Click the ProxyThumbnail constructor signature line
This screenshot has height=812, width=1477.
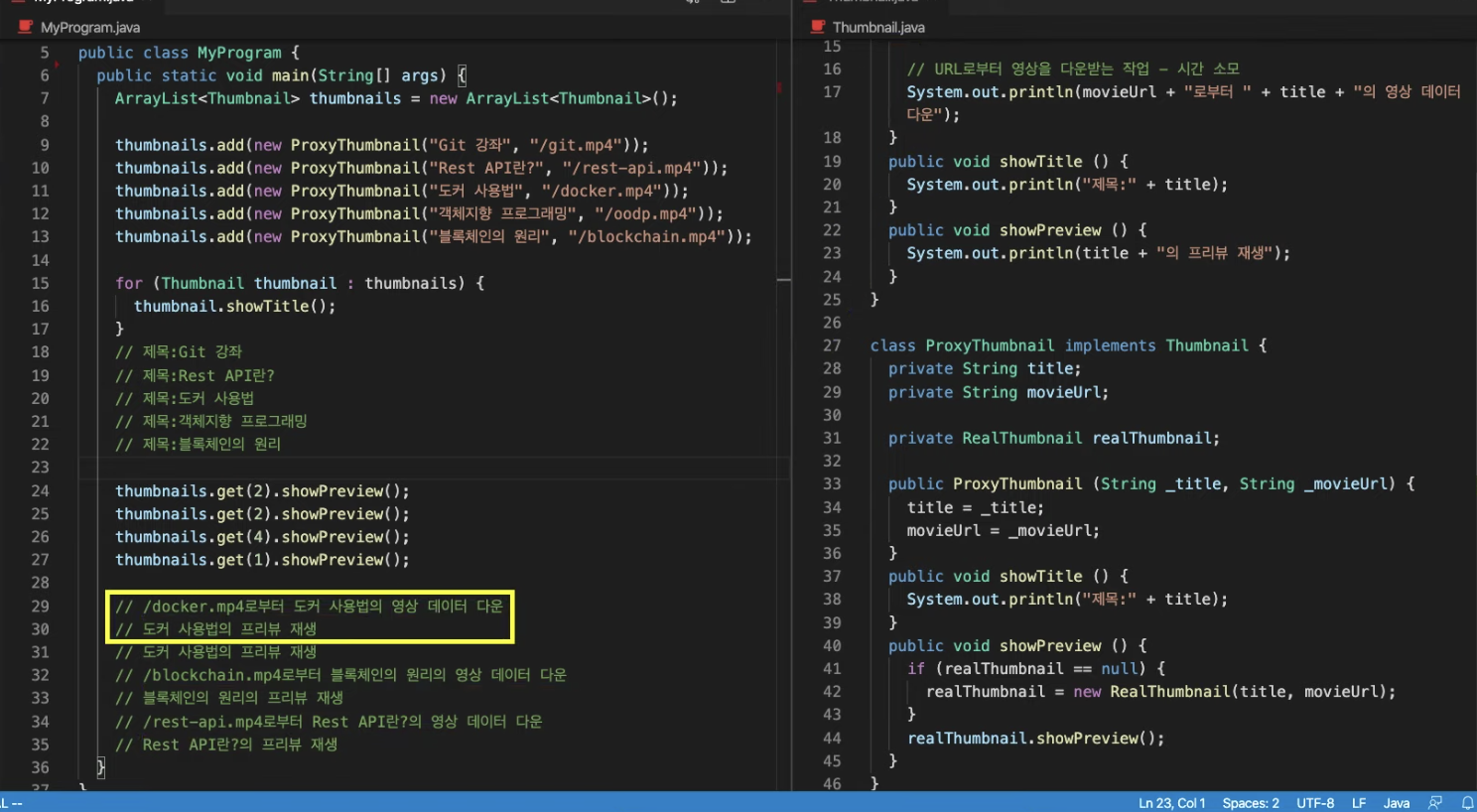[x=1152, y=483]
